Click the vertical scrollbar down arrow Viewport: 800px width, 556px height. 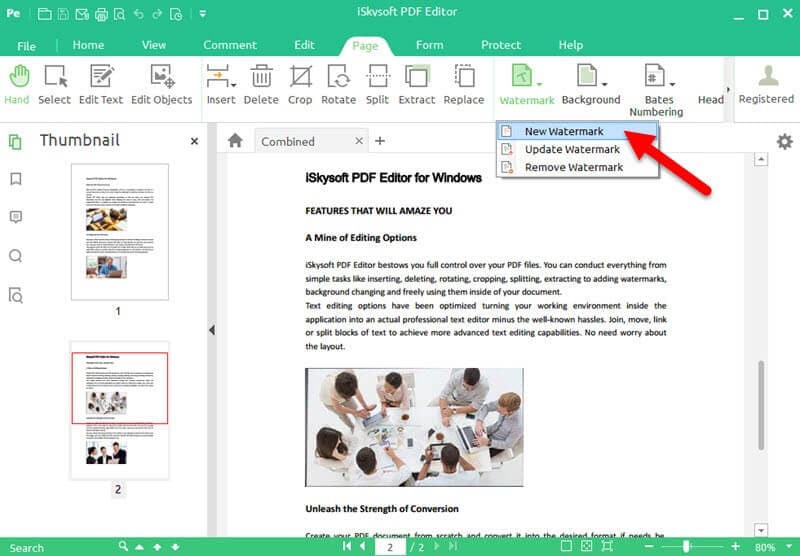pos(761,530)
